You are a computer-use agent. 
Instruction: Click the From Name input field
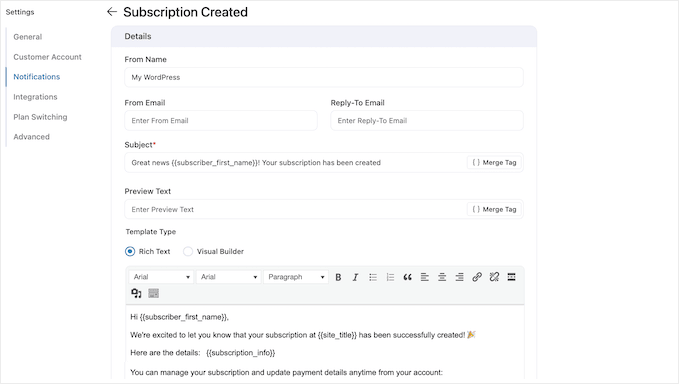[324, 77]
